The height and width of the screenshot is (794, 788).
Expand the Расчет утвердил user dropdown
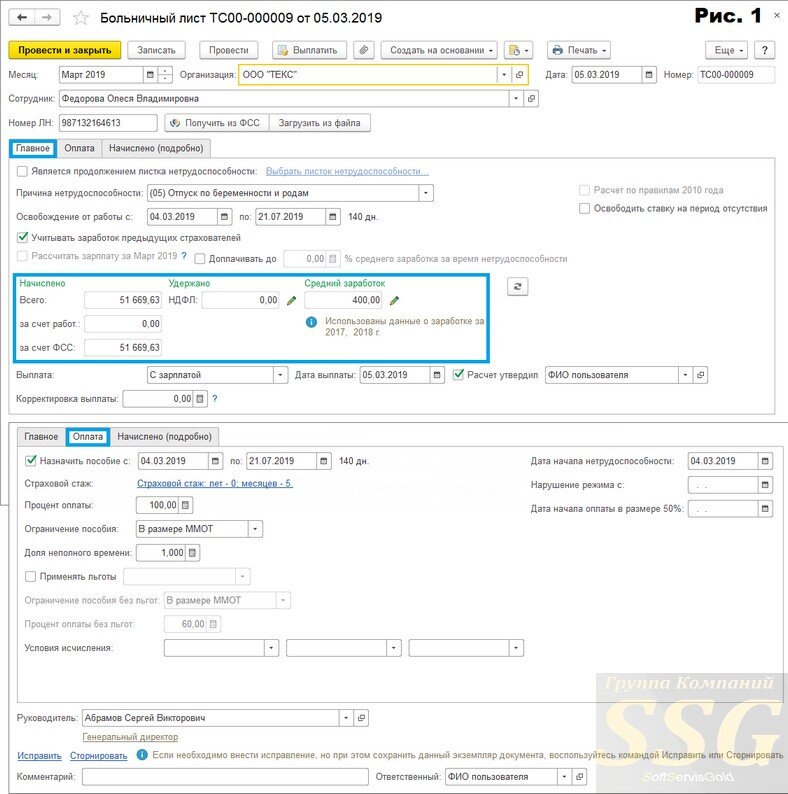tap(685, 375)
